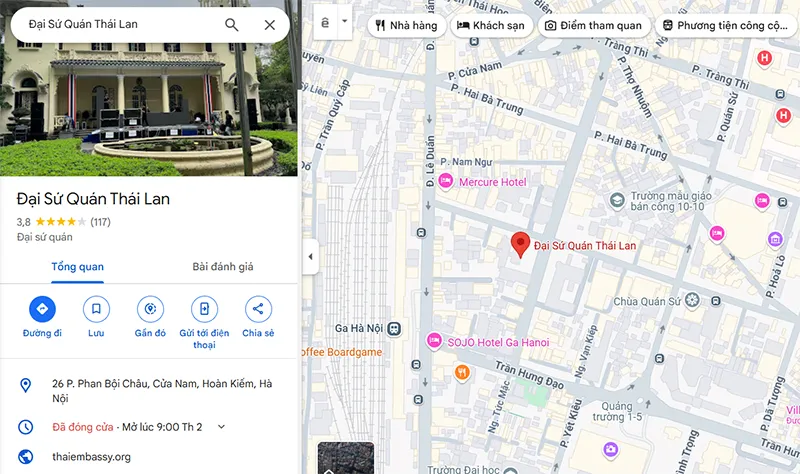
Task: Select the Tổng quan tab
Action: tap(78, 266)
